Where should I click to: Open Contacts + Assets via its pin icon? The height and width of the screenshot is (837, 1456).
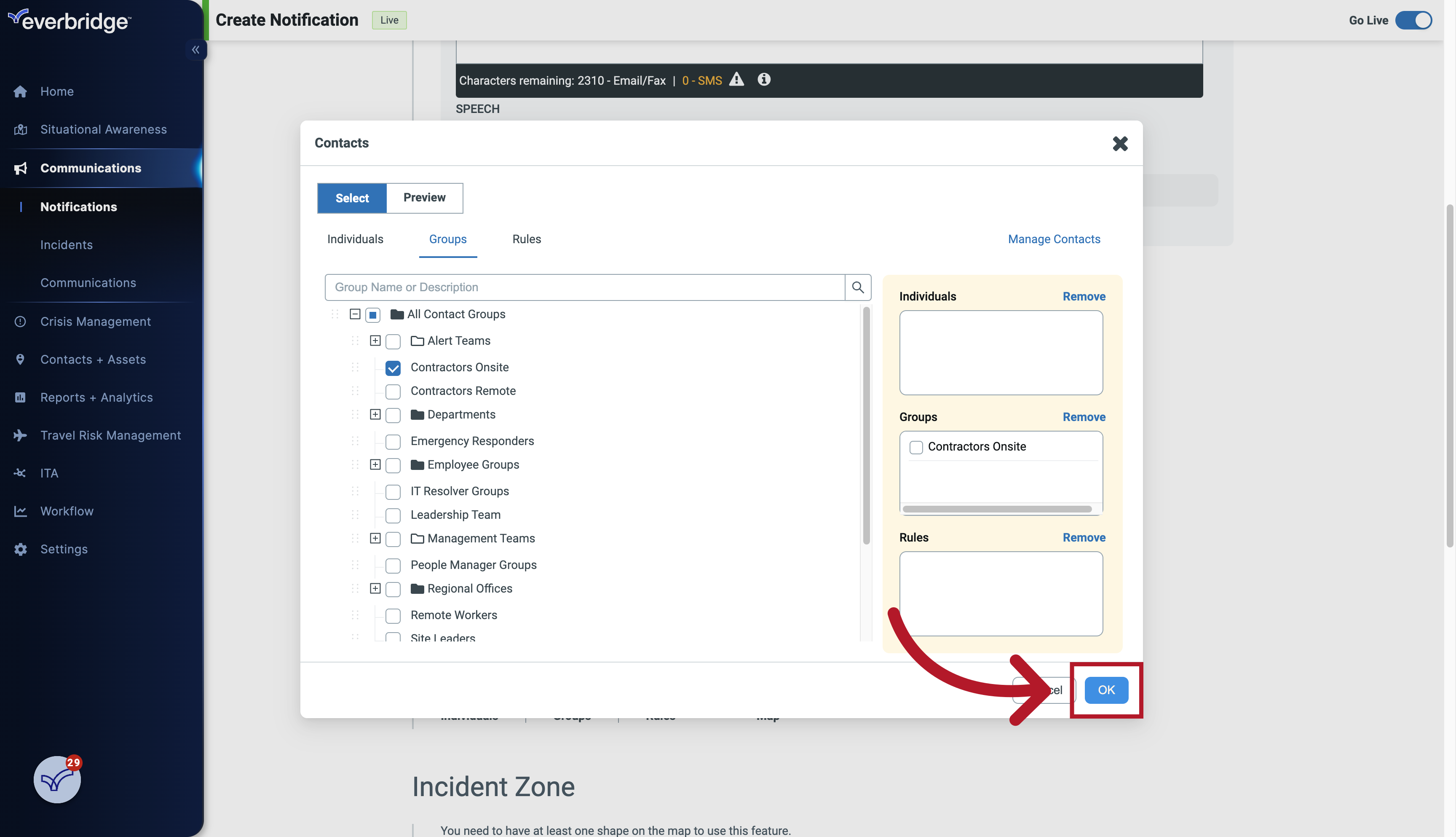click(20, 359)
